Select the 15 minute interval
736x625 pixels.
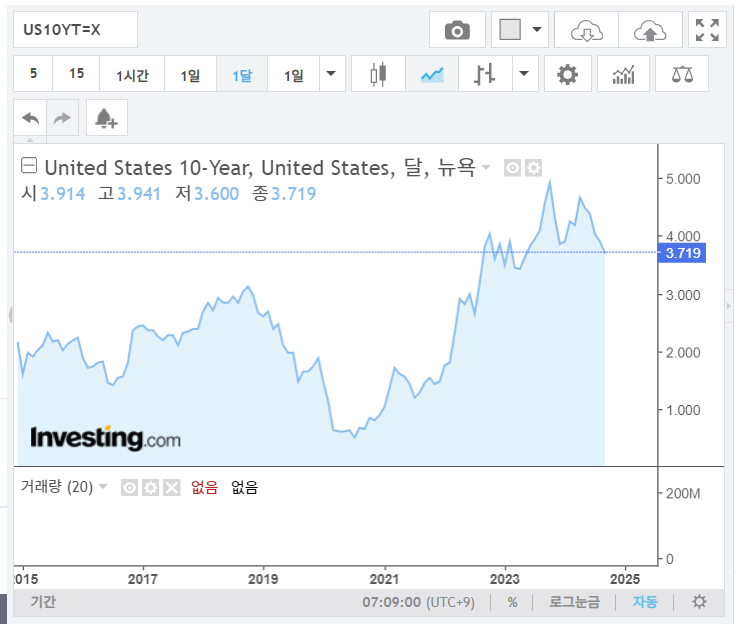(76, 74)
